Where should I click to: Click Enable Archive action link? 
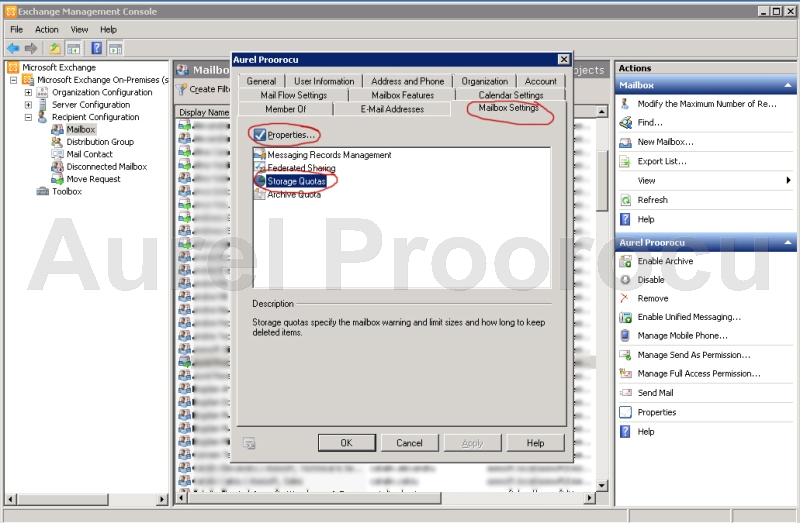click(x=665, y=261)
